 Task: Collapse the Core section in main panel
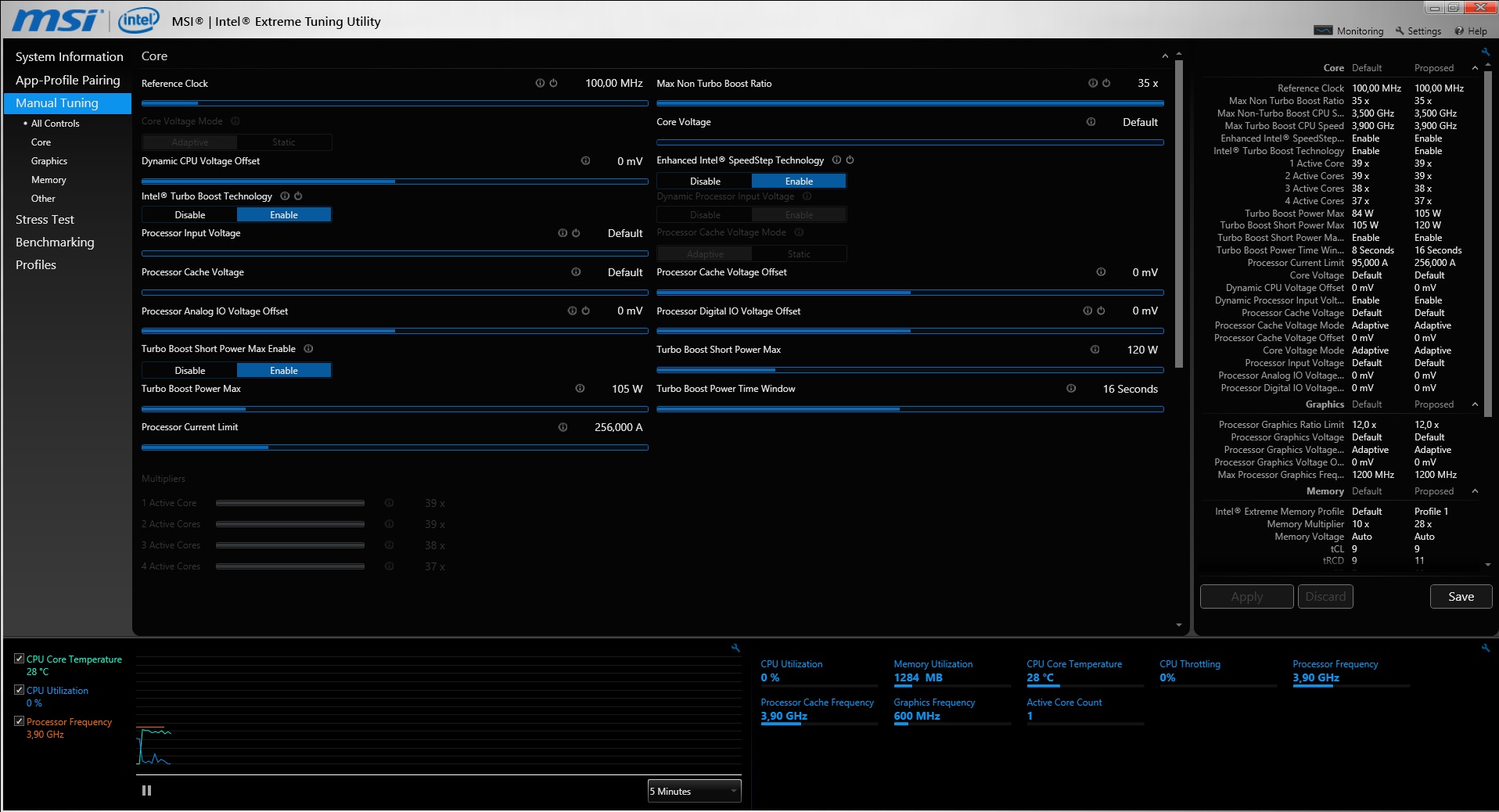point(1165,56)
